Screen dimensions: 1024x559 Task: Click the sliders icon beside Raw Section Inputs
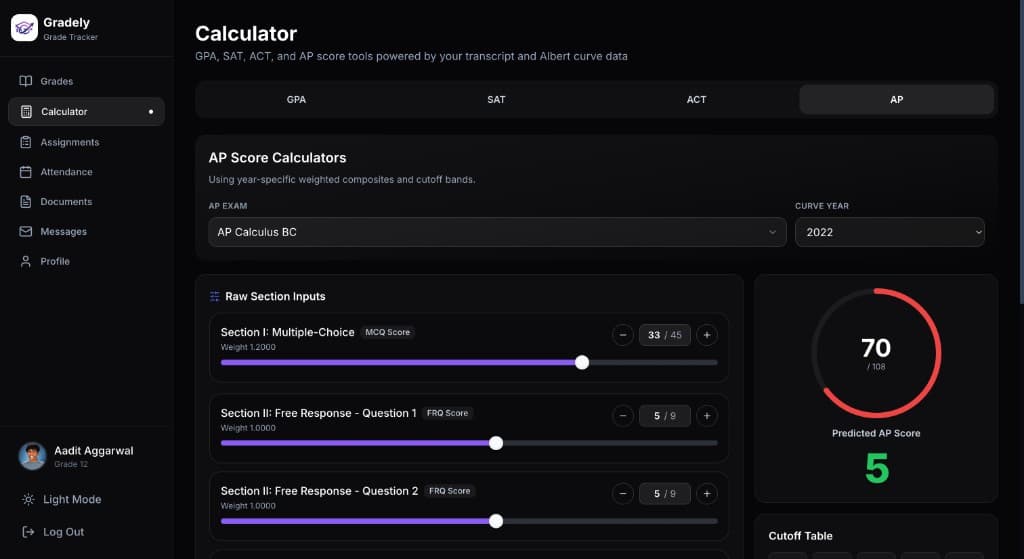point(214,296)
